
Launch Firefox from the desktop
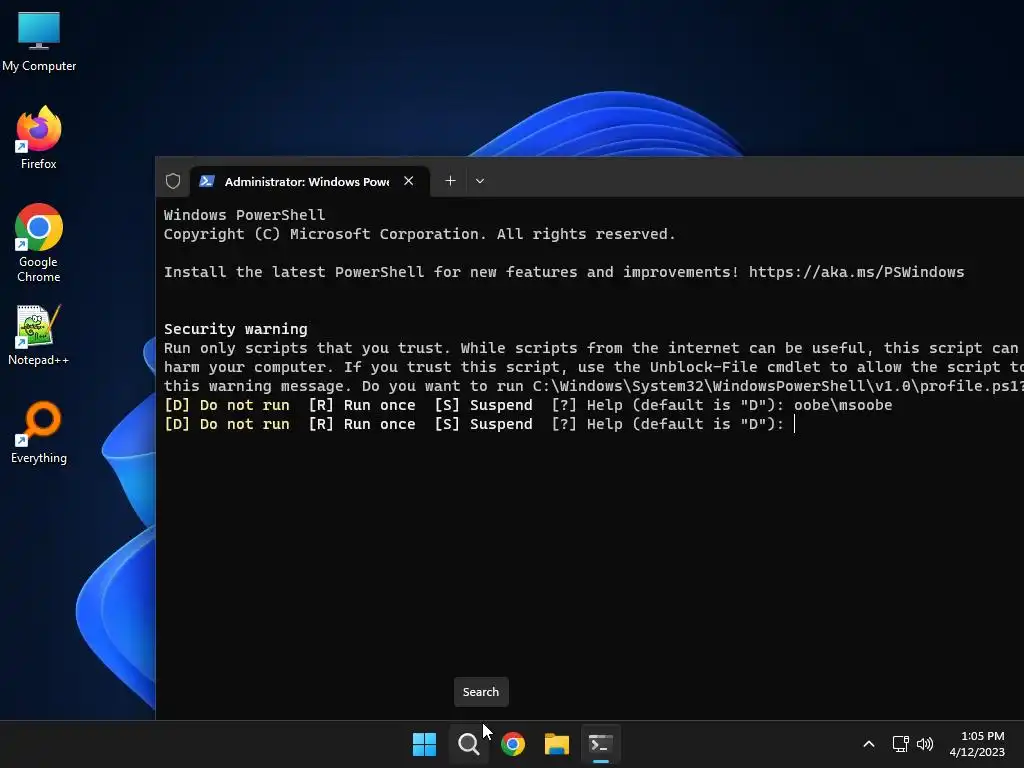coord(39,138)
